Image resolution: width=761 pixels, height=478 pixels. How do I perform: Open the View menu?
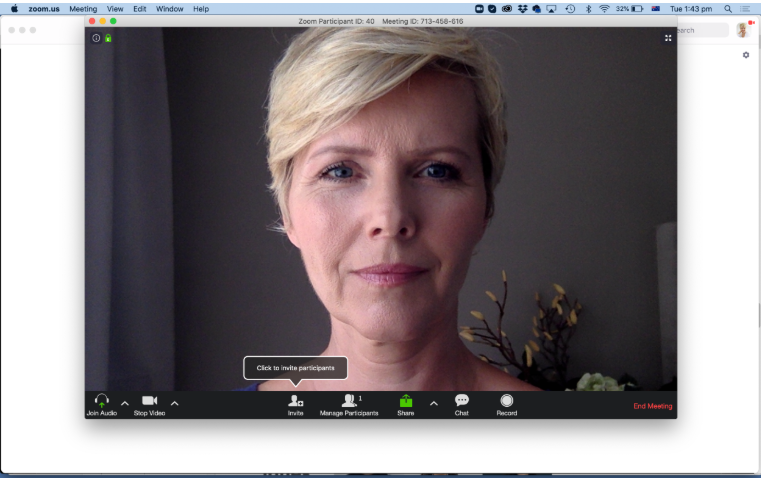tap(115, 9)
